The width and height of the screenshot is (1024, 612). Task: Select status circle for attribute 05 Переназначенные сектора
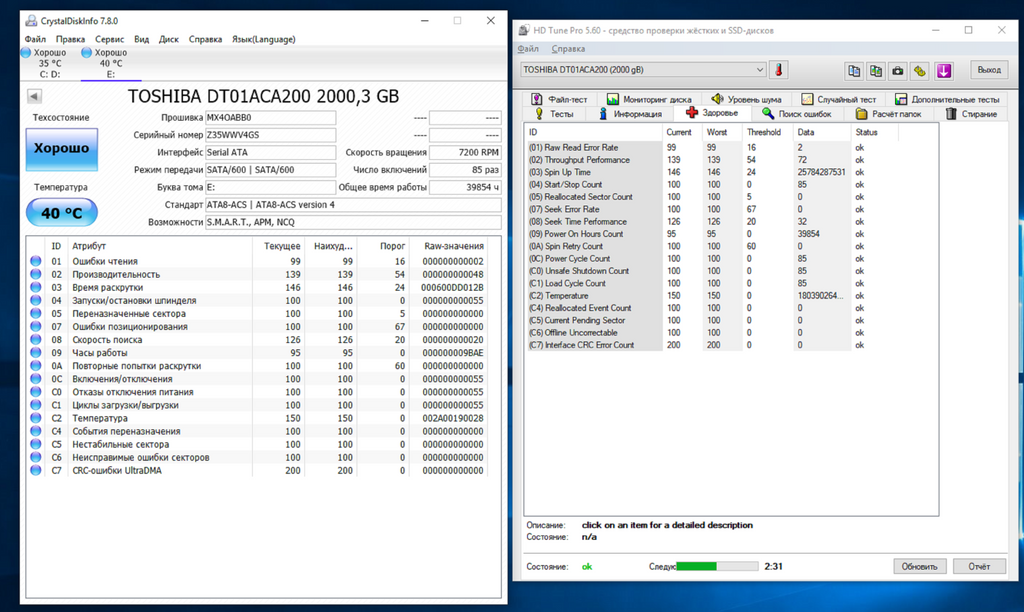point(35,314)
